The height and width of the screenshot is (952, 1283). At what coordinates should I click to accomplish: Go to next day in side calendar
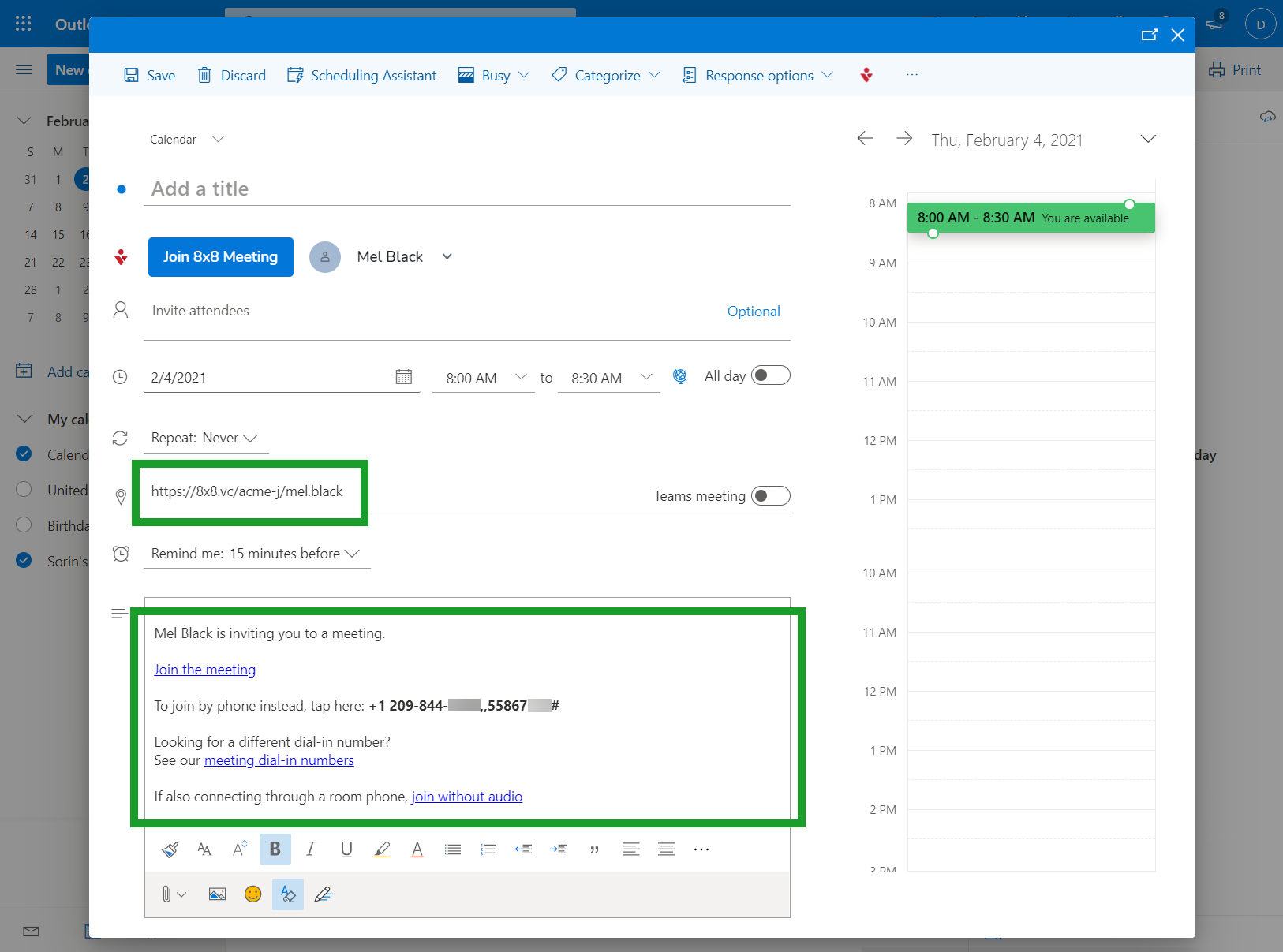click(904, 139)
